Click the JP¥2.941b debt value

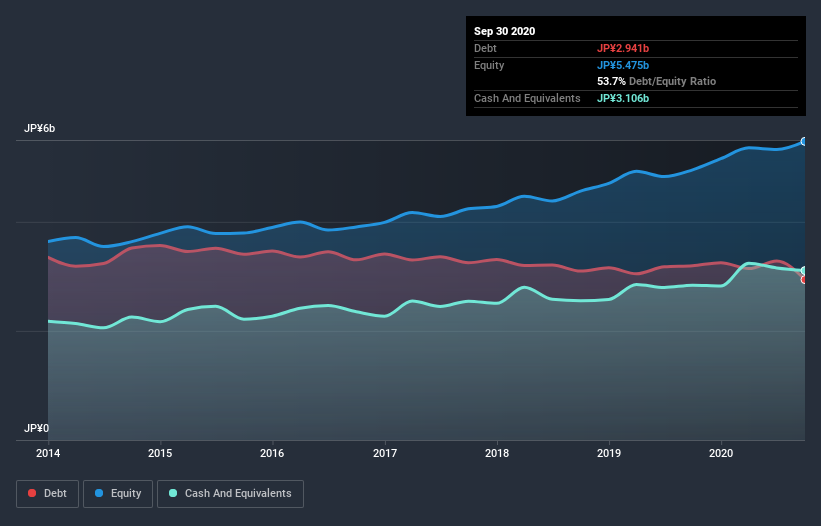623,48
